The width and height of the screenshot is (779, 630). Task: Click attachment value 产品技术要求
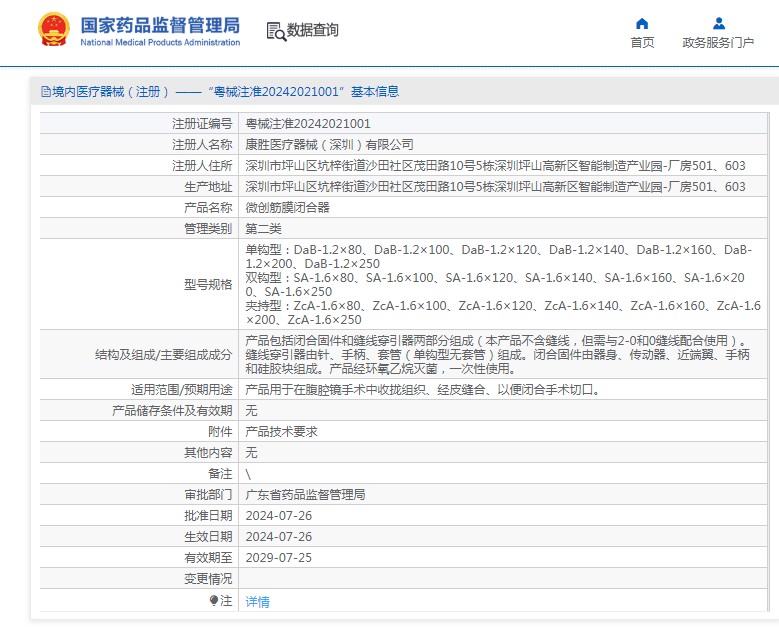(281, 432)
